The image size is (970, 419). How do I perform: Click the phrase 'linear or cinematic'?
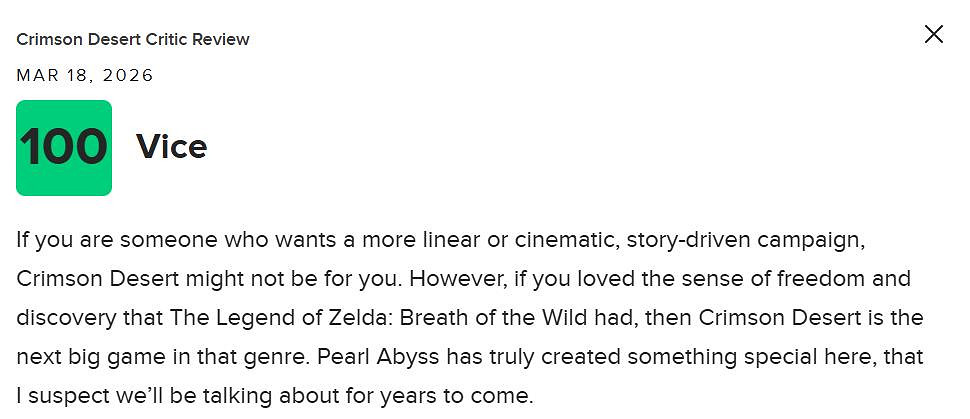[424, 239]
